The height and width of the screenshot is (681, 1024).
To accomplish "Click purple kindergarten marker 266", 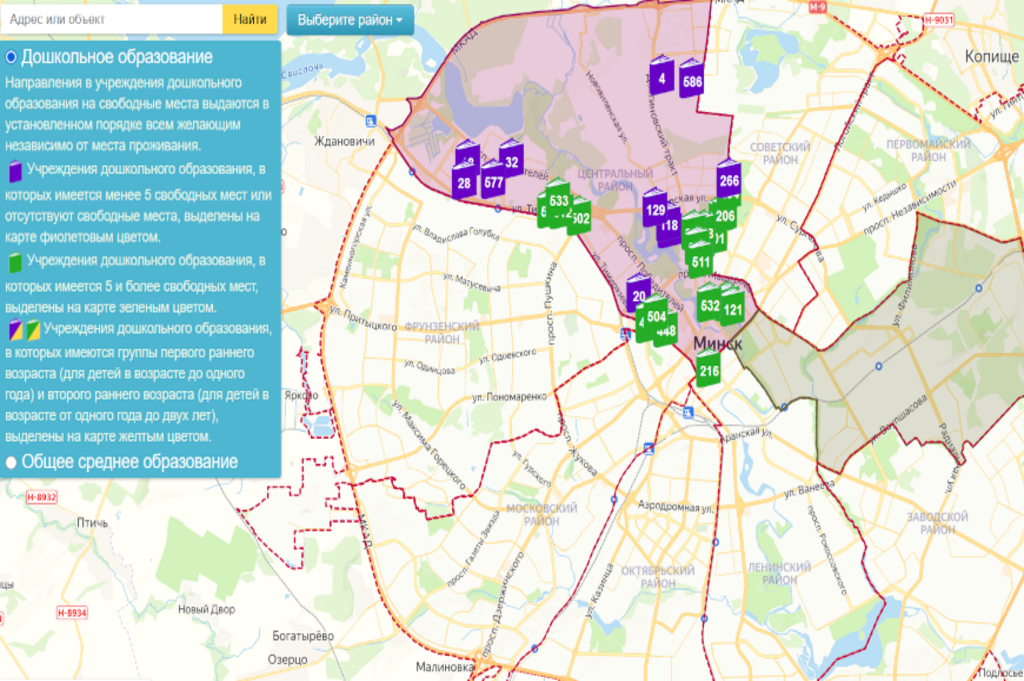I will click(x=729, y=180).
